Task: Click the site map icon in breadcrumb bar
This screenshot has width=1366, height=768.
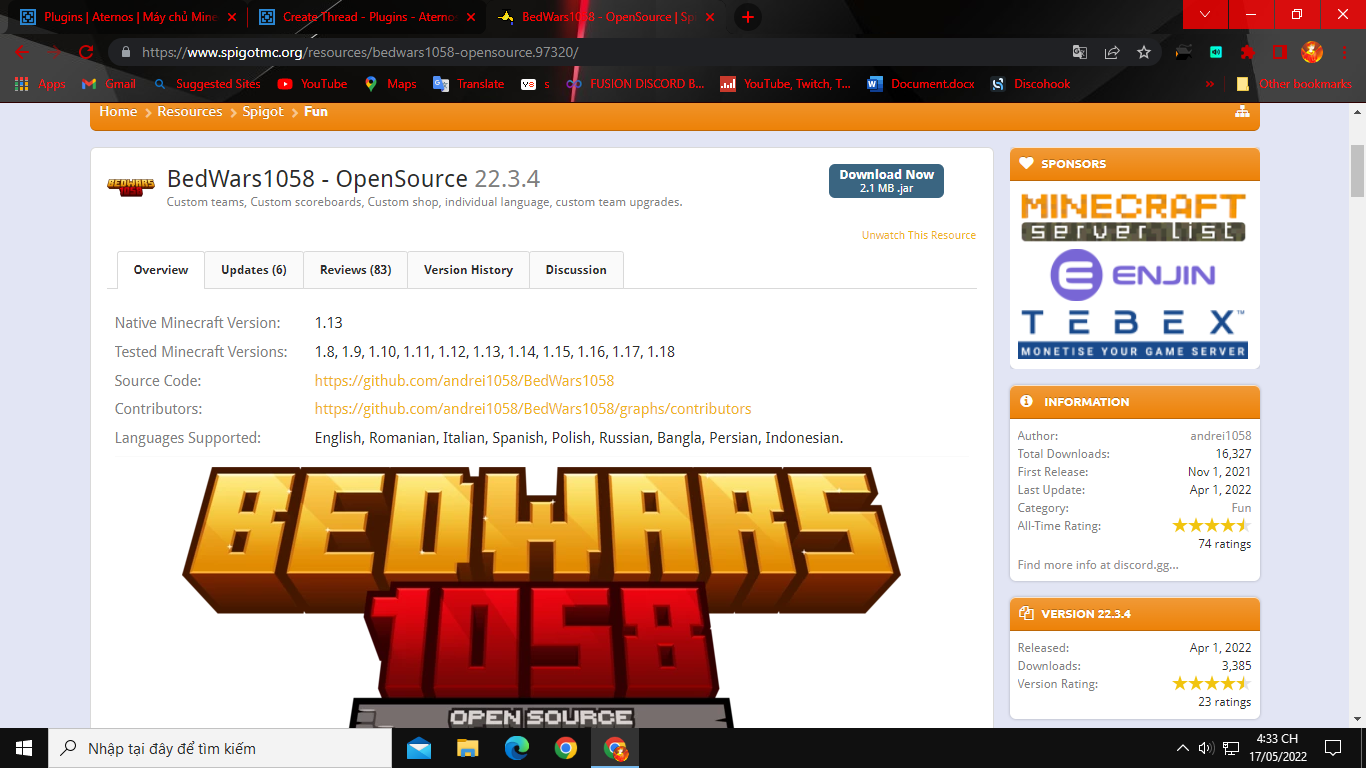Action: 1242,112
